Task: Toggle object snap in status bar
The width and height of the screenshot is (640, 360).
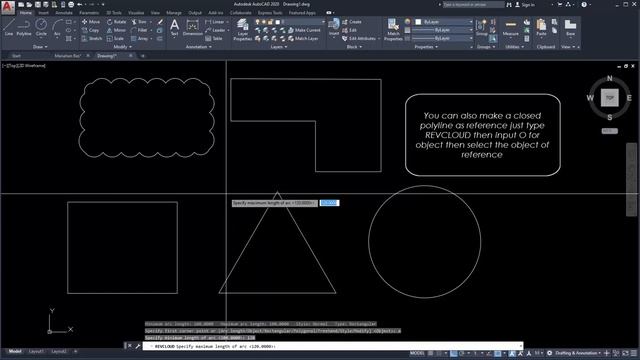Action: (498, 353)
